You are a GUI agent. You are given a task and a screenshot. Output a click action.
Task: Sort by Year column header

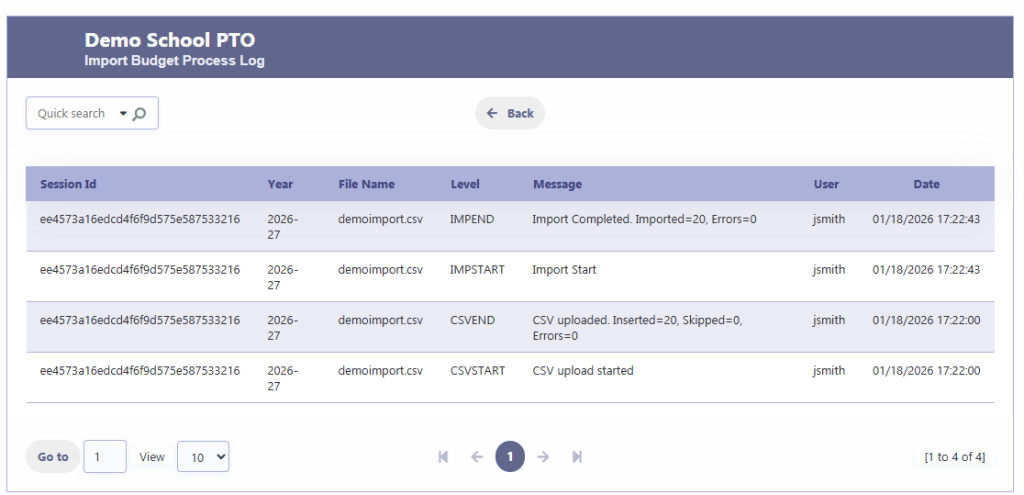[280, 184]
